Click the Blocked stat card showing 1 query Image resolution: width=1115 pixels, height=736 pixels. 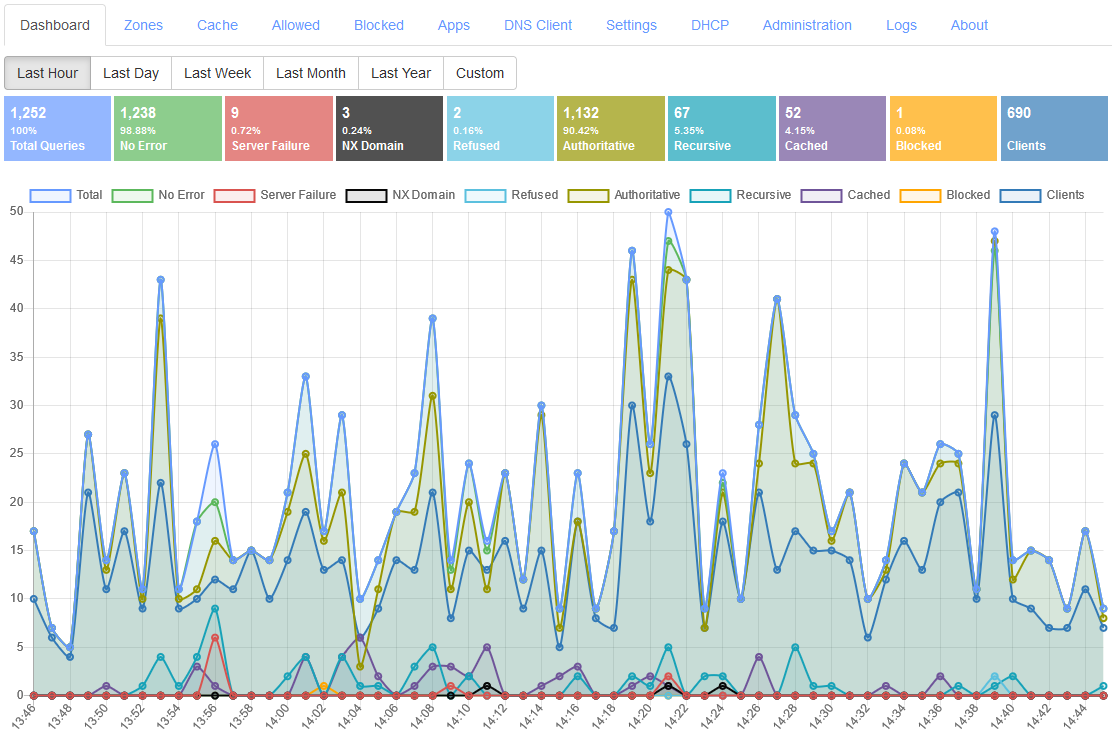click(943, 128)
